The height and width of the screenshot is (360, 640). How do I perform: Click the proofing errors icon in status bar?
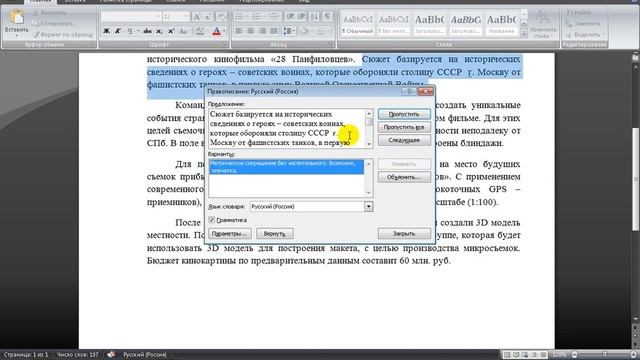[111, 354]
